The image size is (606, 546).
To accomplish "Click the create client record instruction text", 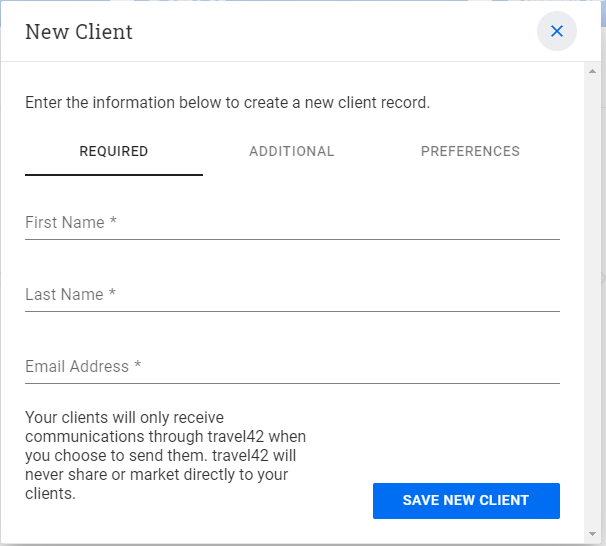I will (227, 103).
